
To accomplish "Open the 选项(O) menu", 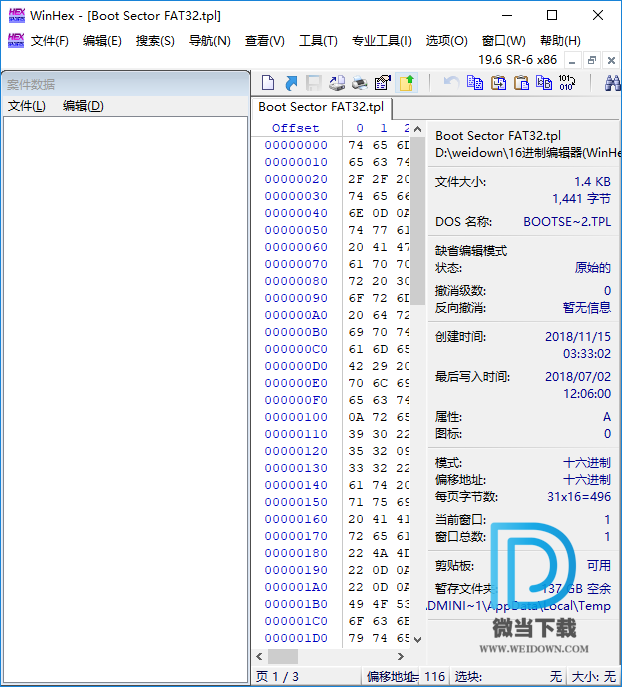I will tap(446, 41).
